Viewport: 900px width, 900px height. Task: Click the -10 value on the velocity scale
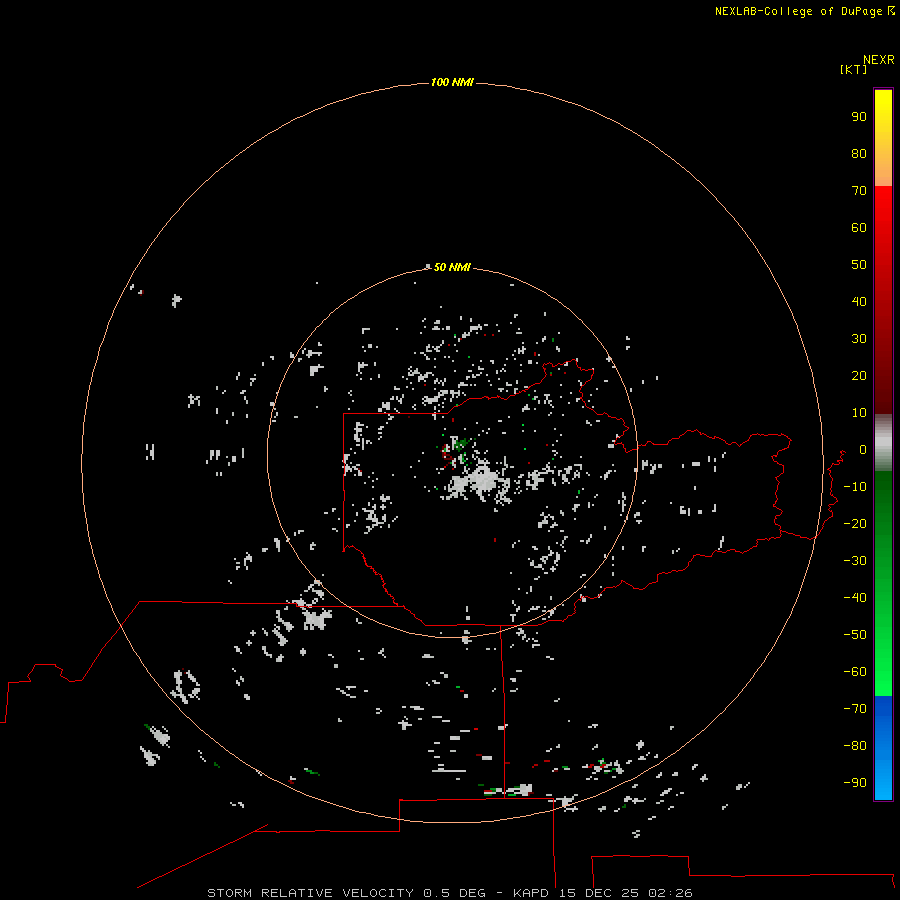click(x=855, y=487)
